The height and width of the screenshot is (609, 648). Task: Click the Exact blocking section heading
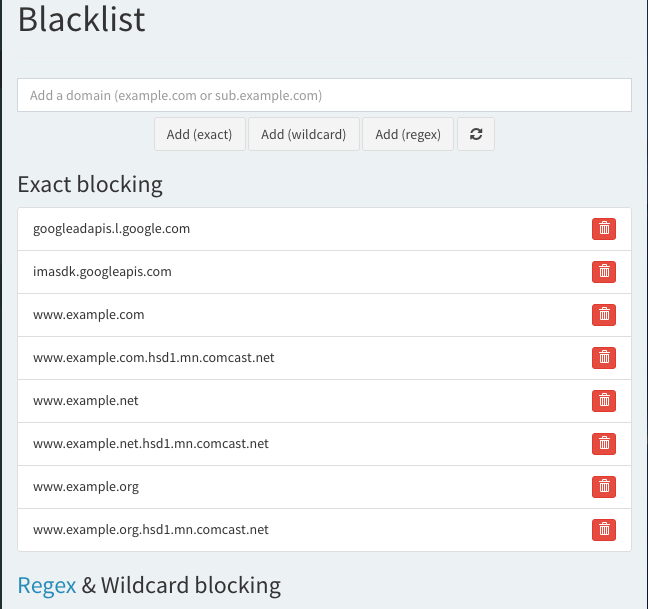[90, 185]
